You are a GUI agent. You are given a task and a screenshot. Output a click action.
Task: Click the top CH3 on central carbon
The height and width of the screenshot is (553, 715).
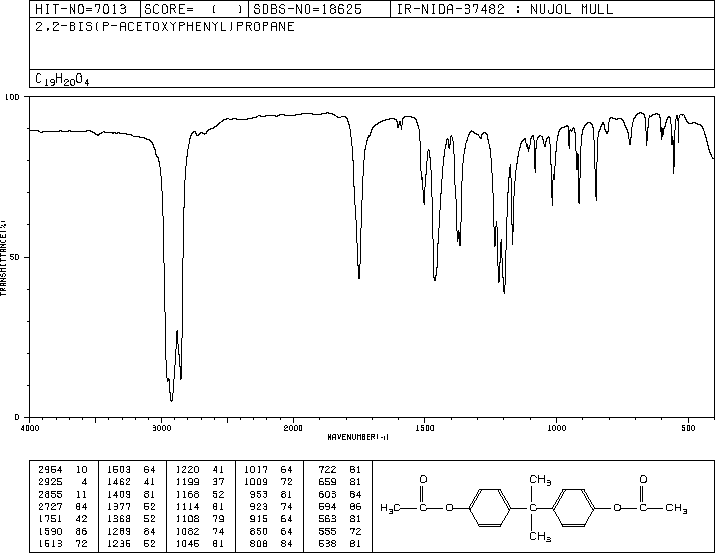point(540,480)
